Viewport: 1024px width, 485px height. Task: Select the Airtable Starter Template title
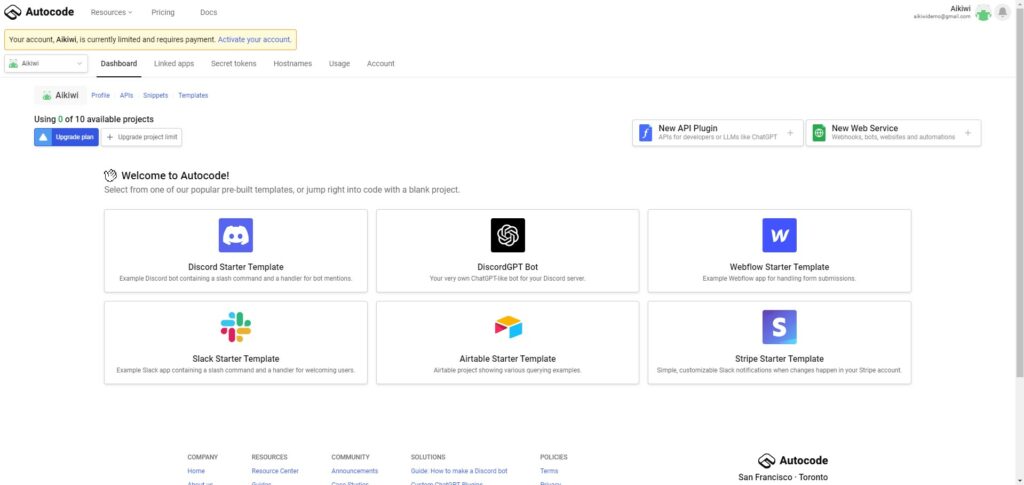tap(507, 358)
